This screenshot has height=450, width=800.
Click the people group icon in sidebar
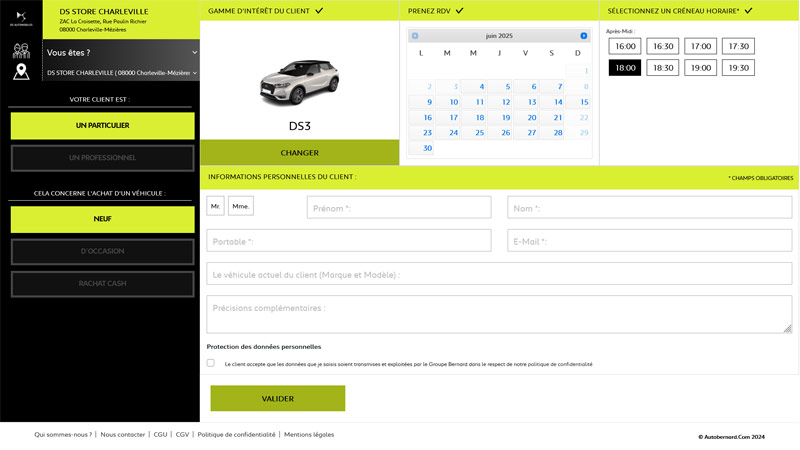[x=21, y=51]
